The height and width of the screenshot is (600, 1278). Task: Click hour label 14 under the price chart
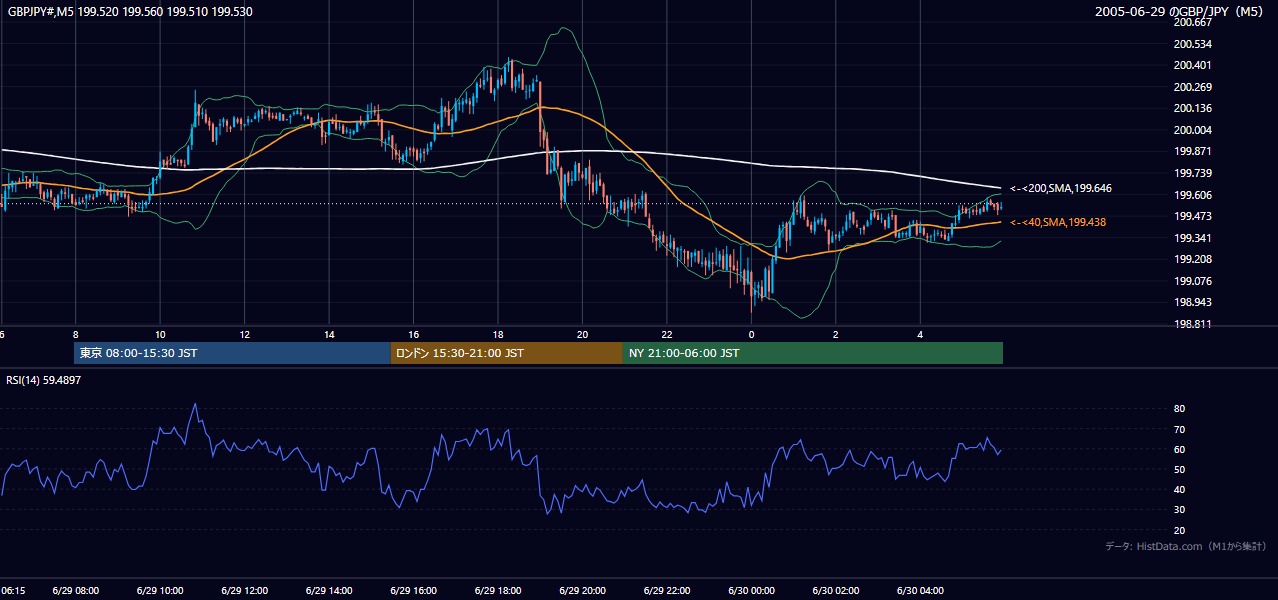(329, 336)
